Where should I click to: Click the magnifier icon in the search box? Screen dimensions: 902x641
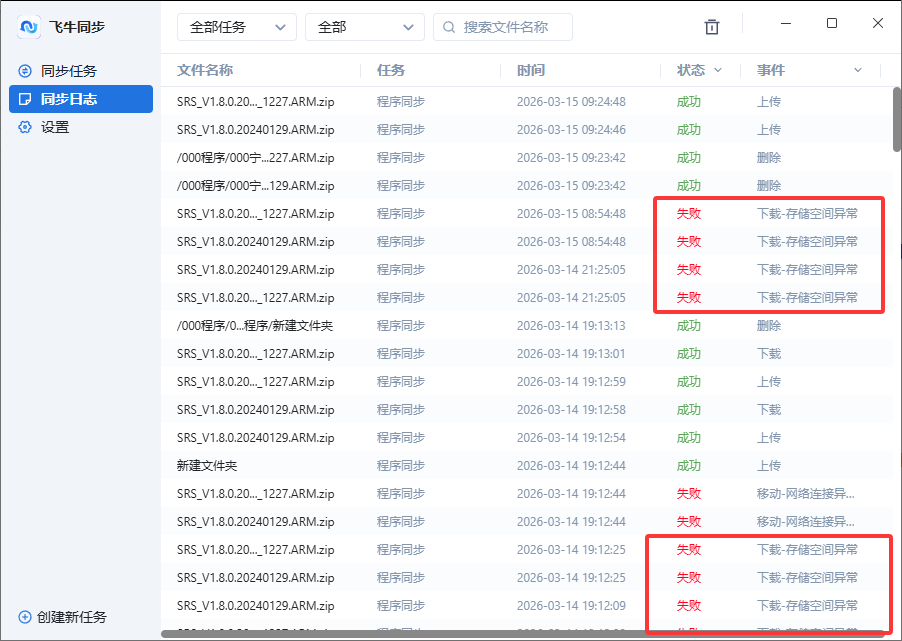pos(448,27)
